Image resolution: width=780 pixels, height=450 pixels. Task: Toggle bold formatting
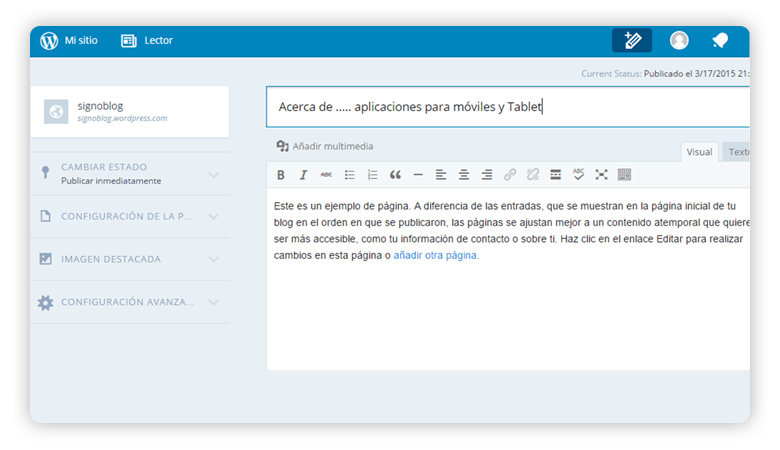(281, 175)
